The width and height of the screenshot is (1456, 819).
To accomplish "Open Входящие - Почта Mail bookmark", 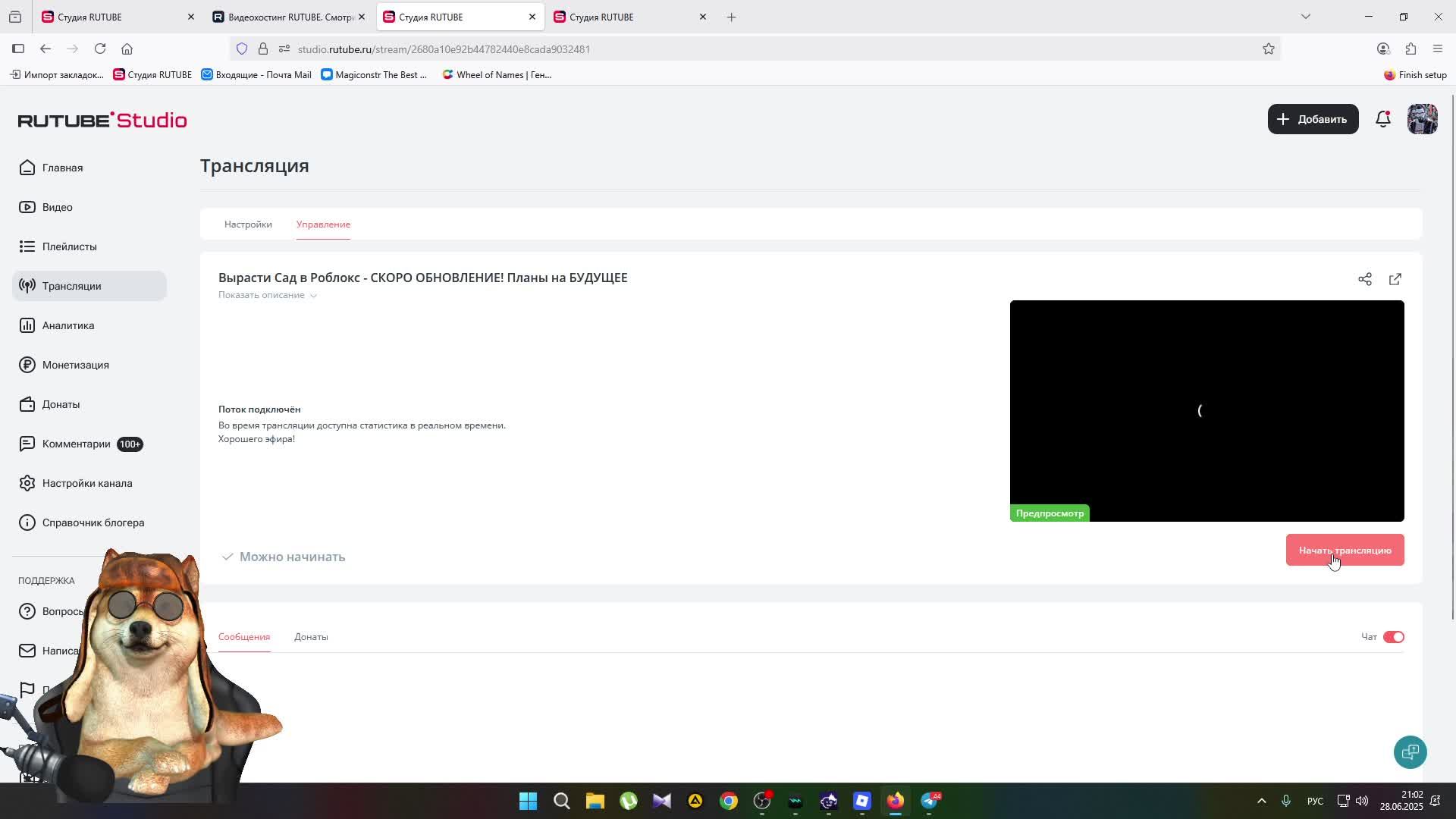I will click(x=256, y=75).
